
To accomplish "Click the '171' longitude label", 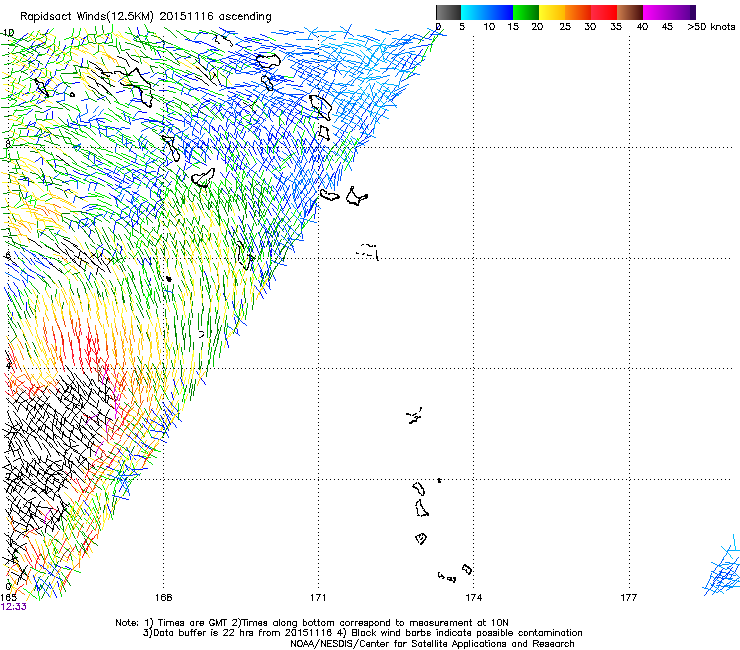I will [318, 598].
